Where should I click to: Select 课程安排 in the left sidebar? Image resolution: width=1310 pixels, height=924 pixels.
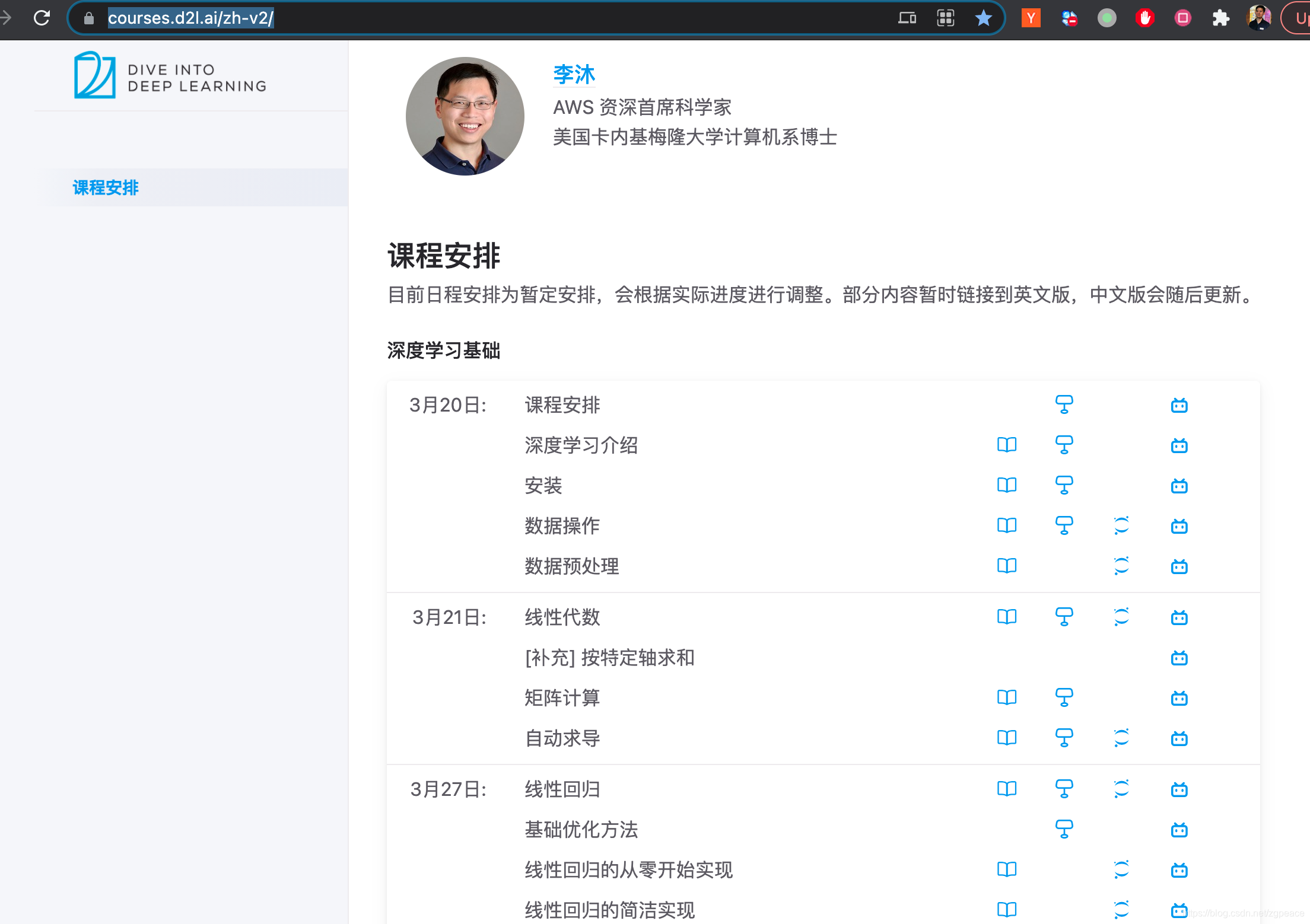click(104, 187)
